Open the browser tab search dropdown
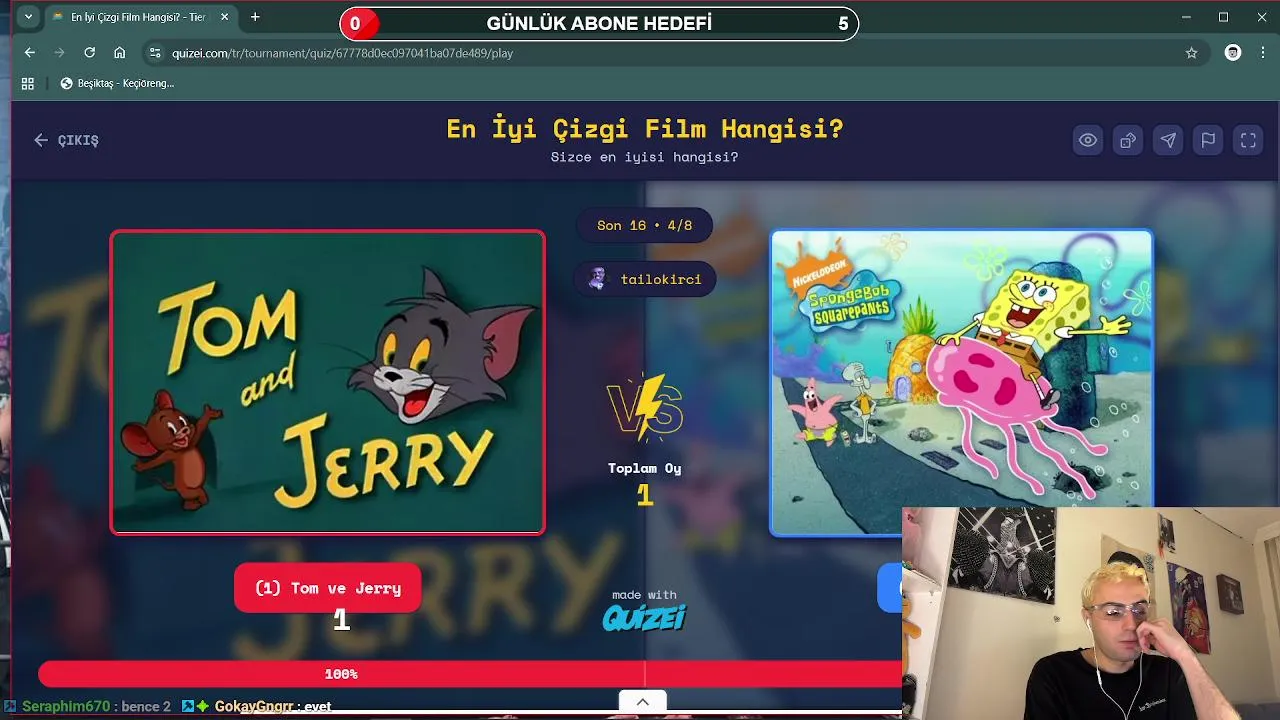 28,17
